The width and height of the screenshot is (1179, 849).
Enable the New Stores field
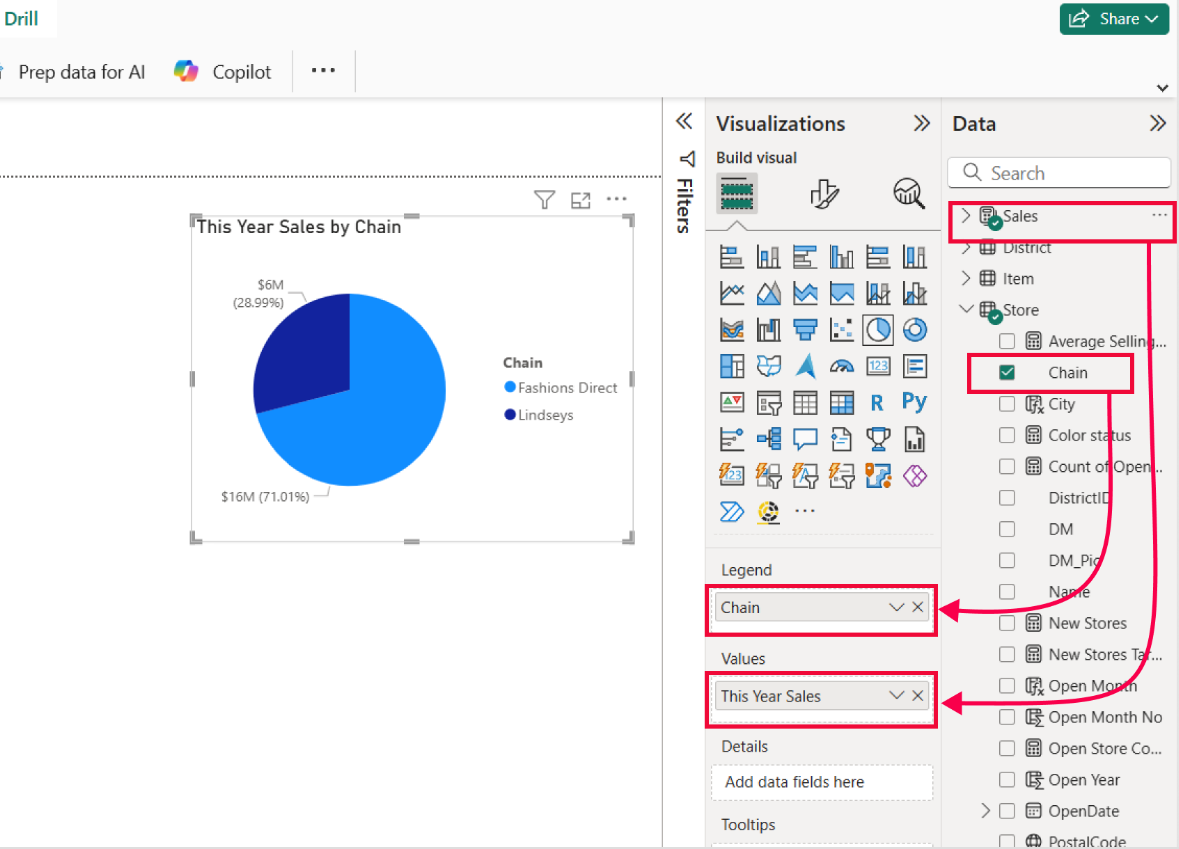coord(1006,622)
